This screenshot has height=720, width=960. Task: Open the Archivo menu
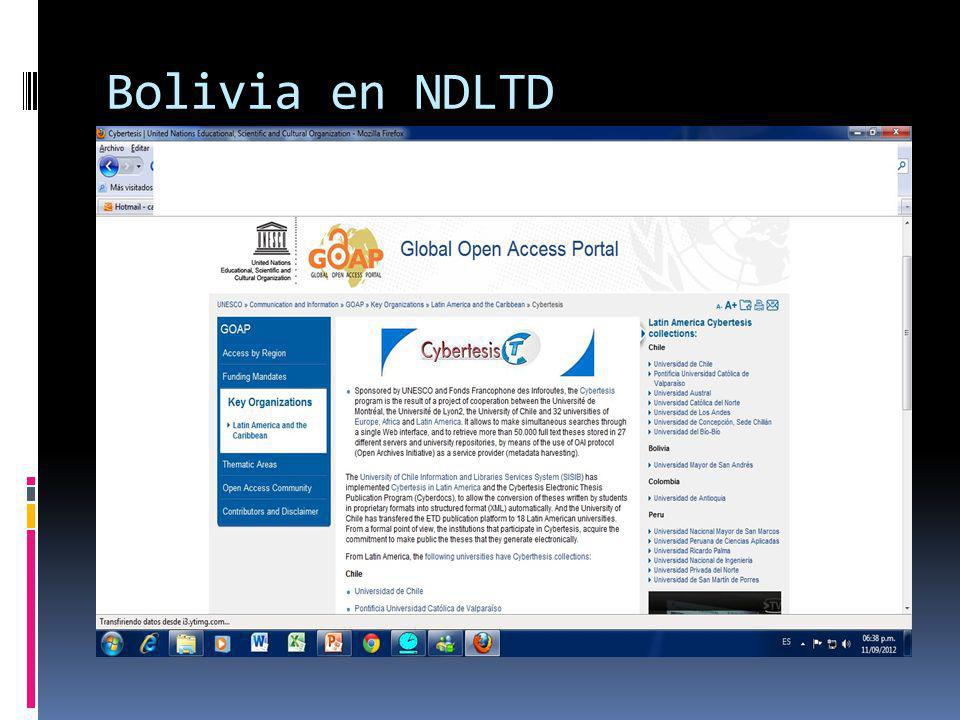[x=111, y=148]
